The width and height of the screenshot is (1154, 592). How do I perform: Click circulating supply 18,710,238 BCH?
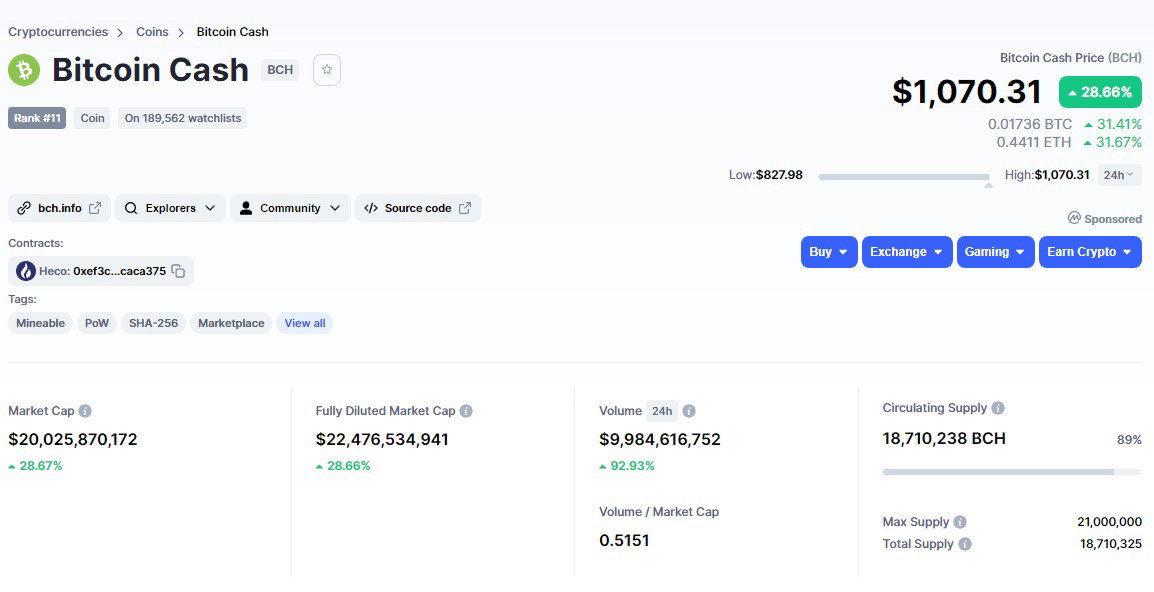pos(944,439)
